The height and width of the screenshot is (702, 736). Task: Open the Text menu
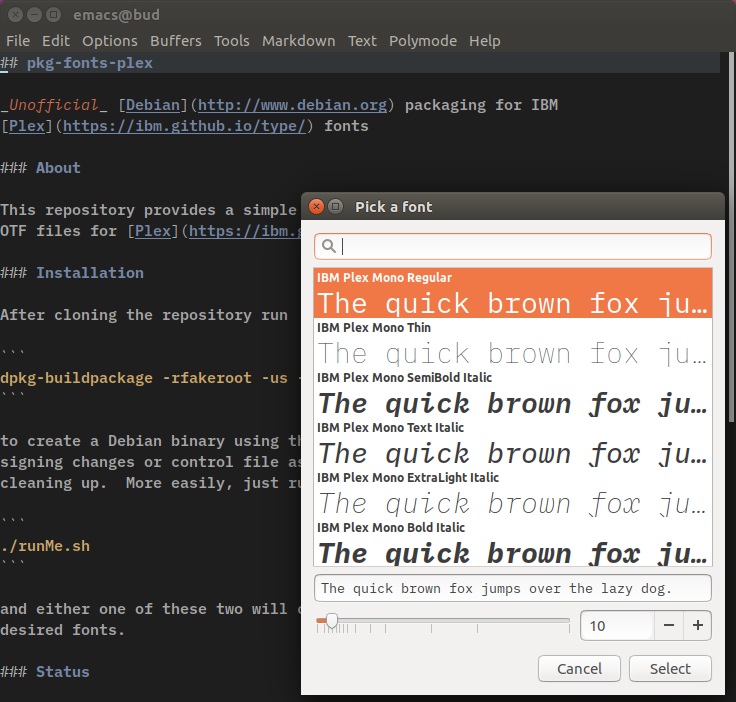362,41
